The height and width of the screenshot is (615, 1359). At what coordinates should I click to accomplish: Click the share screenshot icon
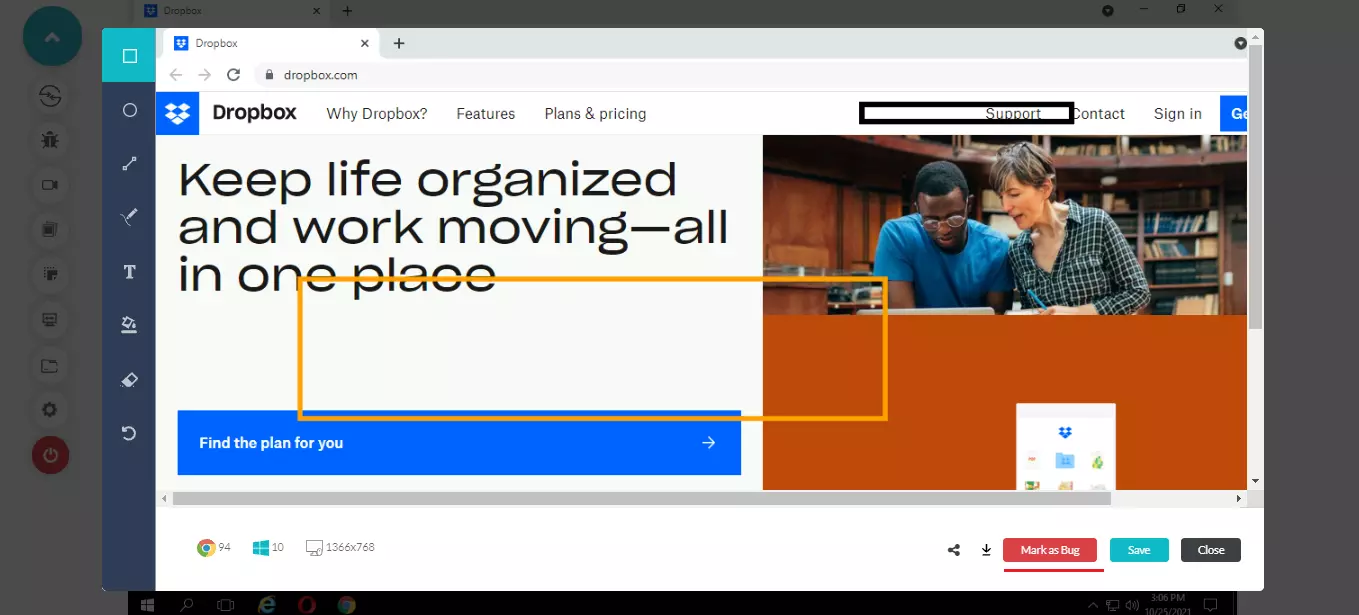[954, 550]
